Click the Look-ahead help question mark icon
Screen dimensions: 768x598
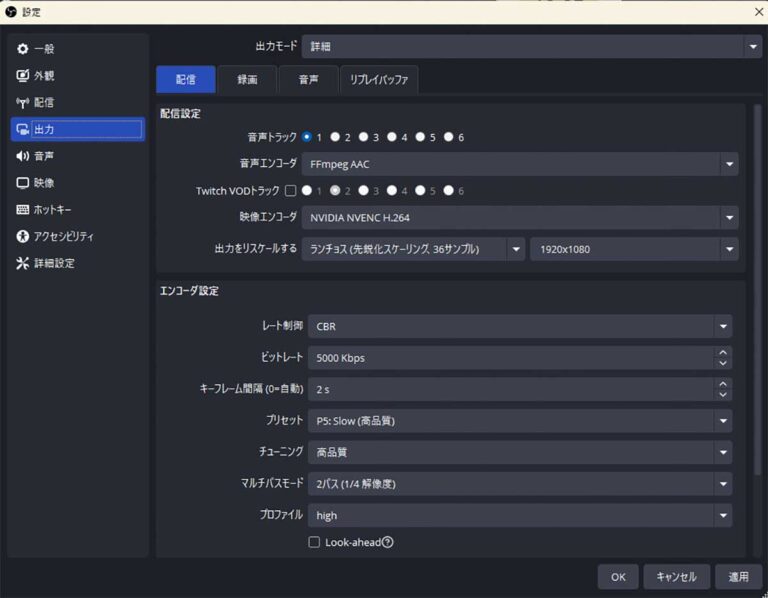tap(387, 542)
